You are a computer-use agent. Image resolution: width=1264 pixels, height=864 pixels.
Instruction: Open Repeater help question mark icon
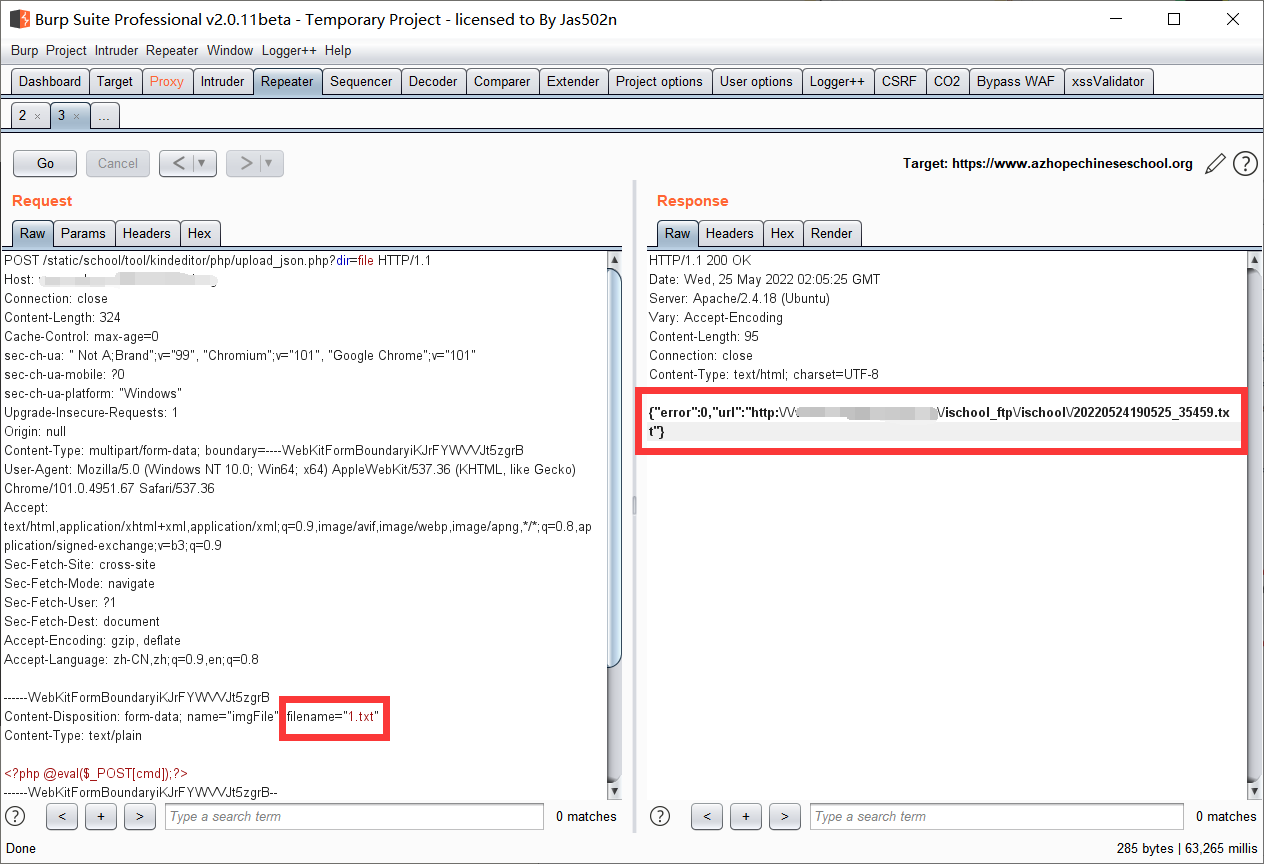[1245, 164]
